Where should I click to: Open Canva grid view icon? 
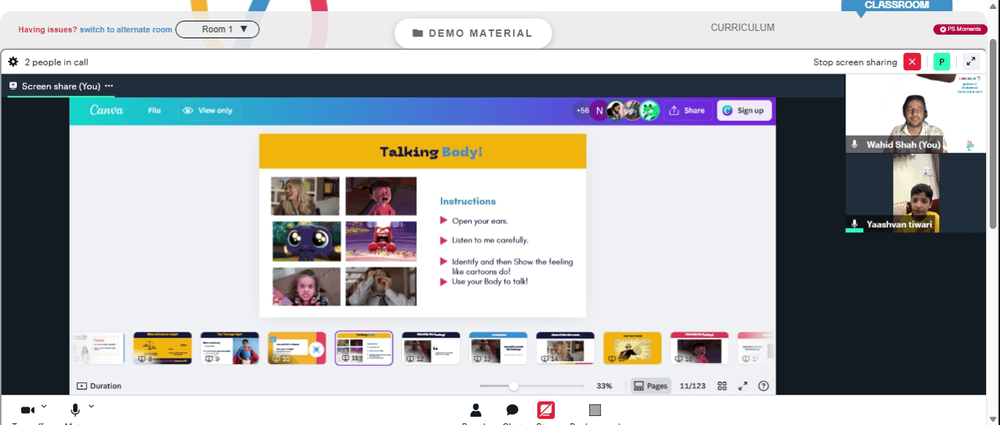coord(722,386)
